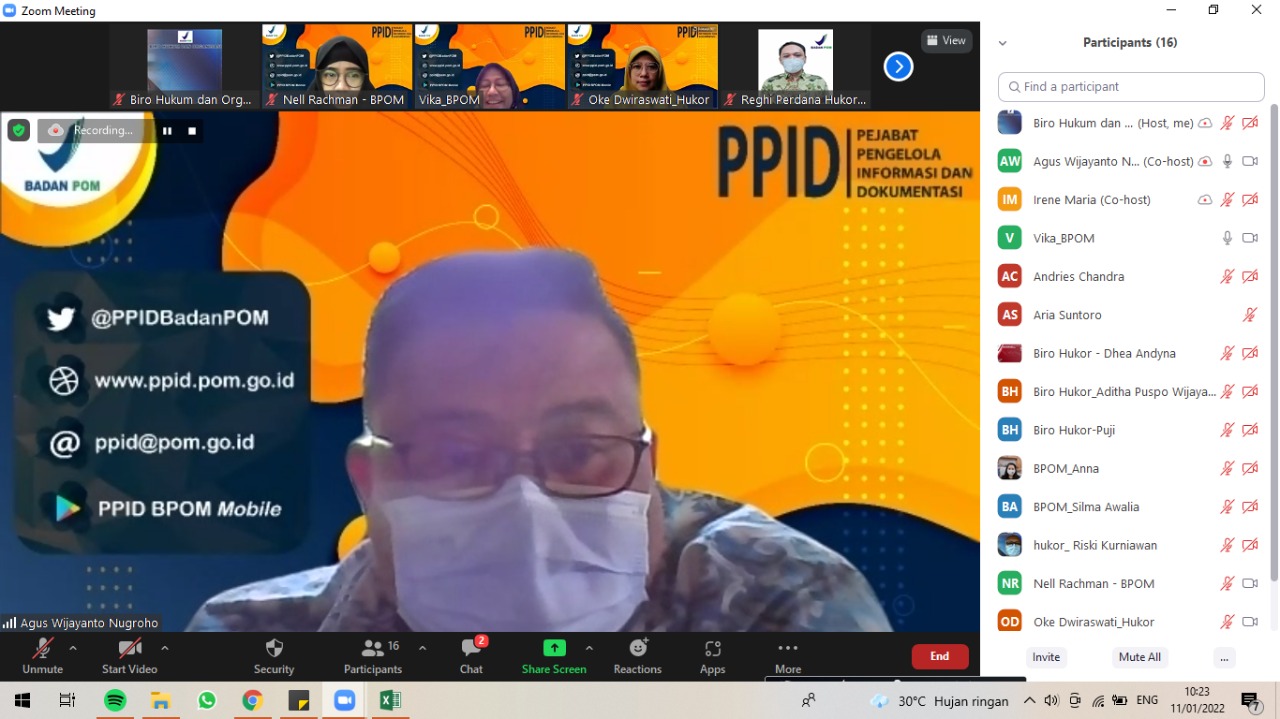This screenshot has height=719, width=1280.
Task: Click the red End meeting button
Action: (940, 656)
